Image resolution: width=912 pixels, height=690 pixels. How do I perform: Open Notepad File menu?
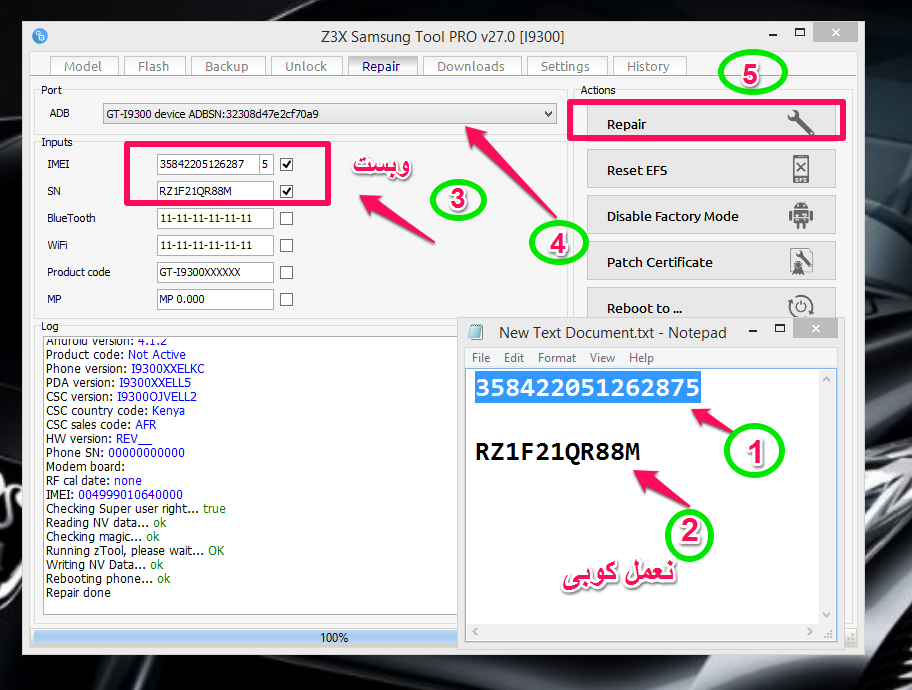coord(481,358)
